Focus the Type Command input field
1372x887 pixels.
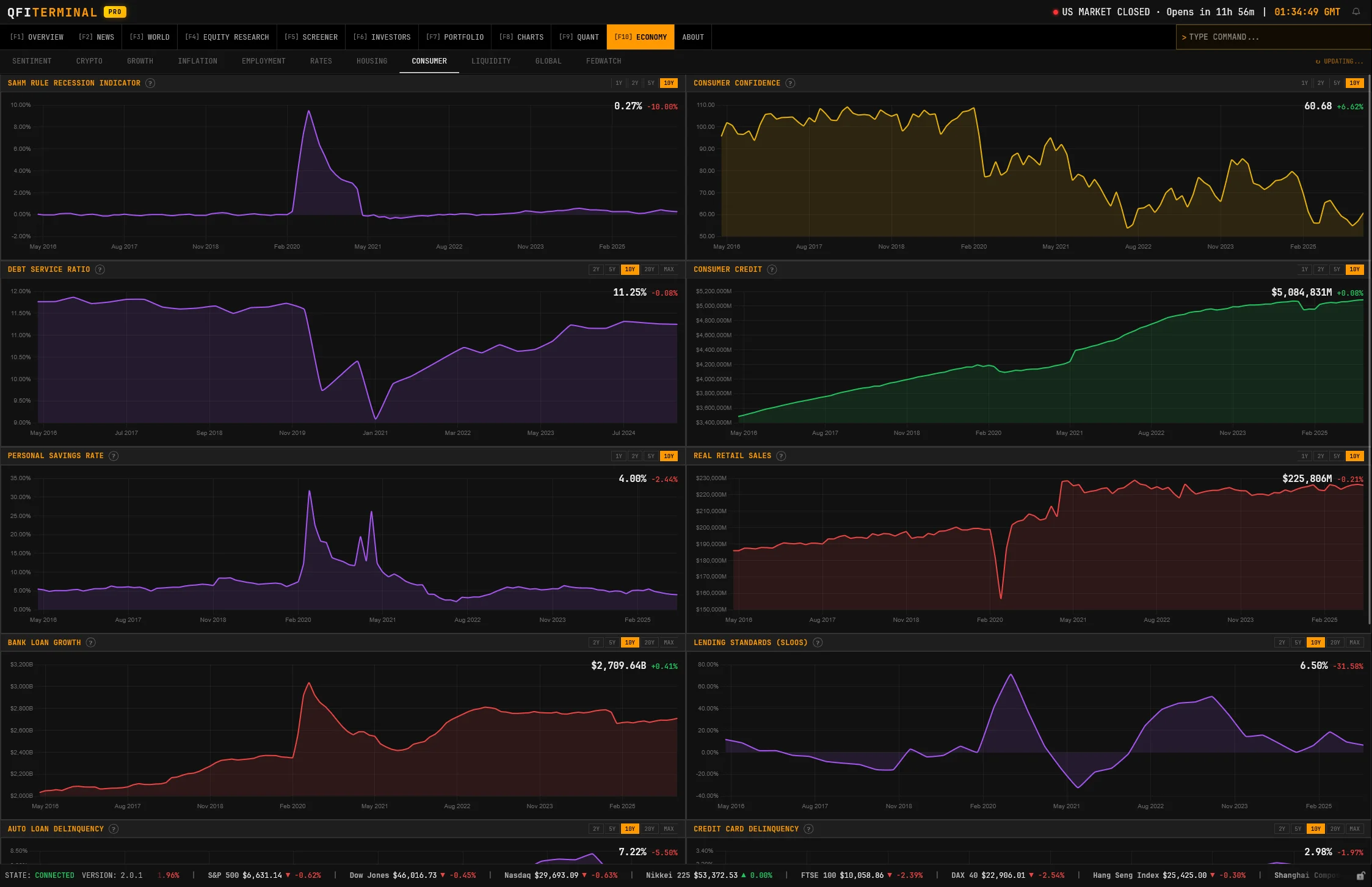pyautogui.click(x=1270, y=37)
